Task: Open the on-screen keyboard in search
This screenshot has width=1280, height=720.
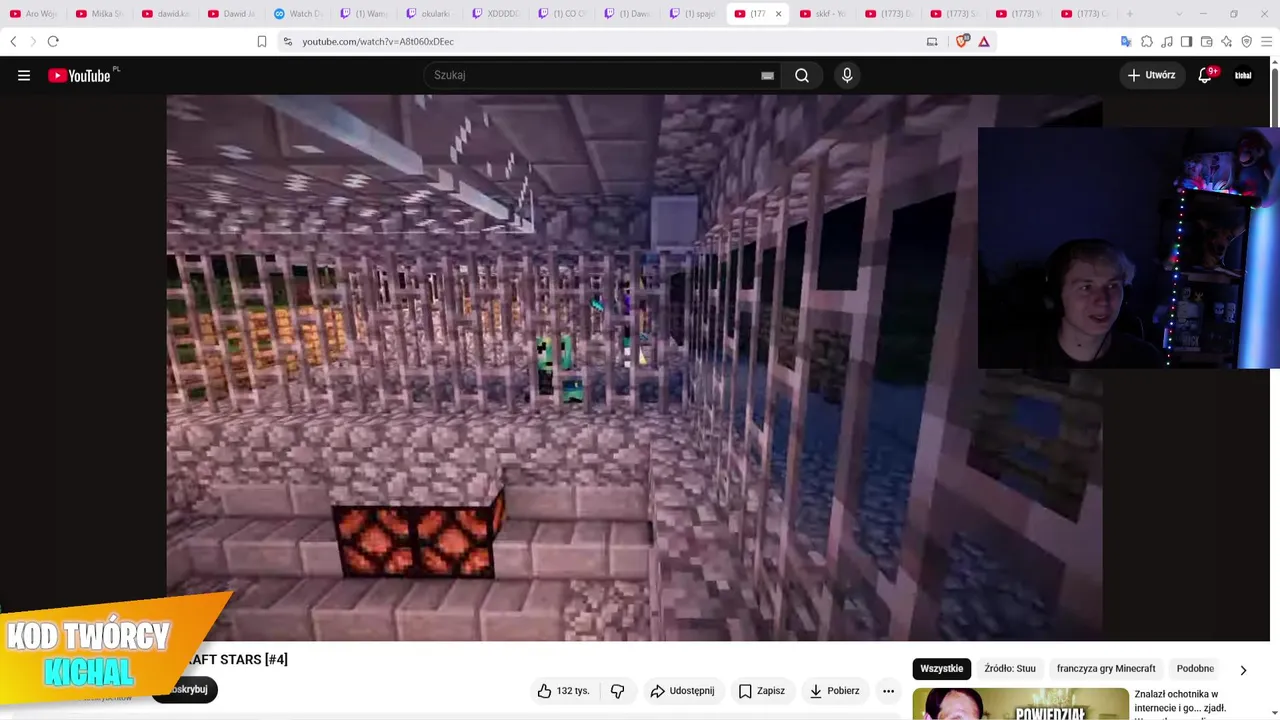Action: tap(767, 75)
